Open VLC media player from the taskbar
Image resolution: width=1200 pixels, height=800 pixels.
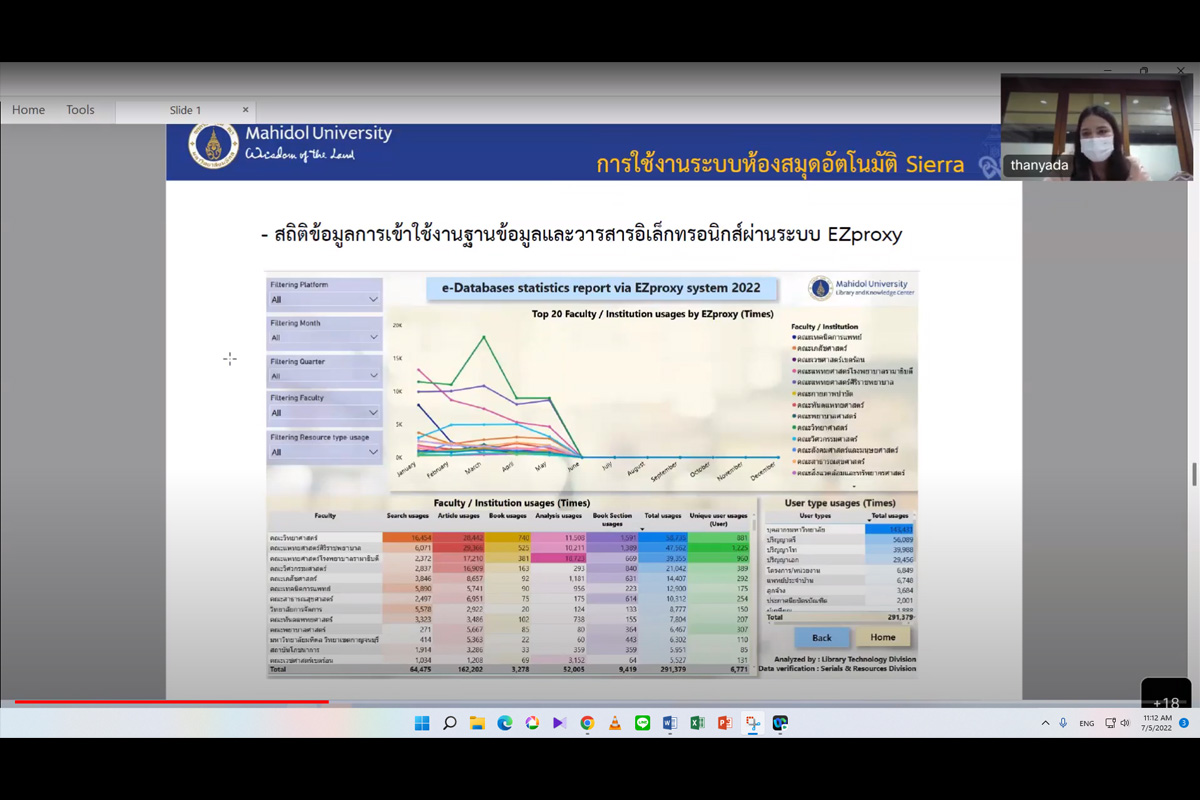pos(615,723)
